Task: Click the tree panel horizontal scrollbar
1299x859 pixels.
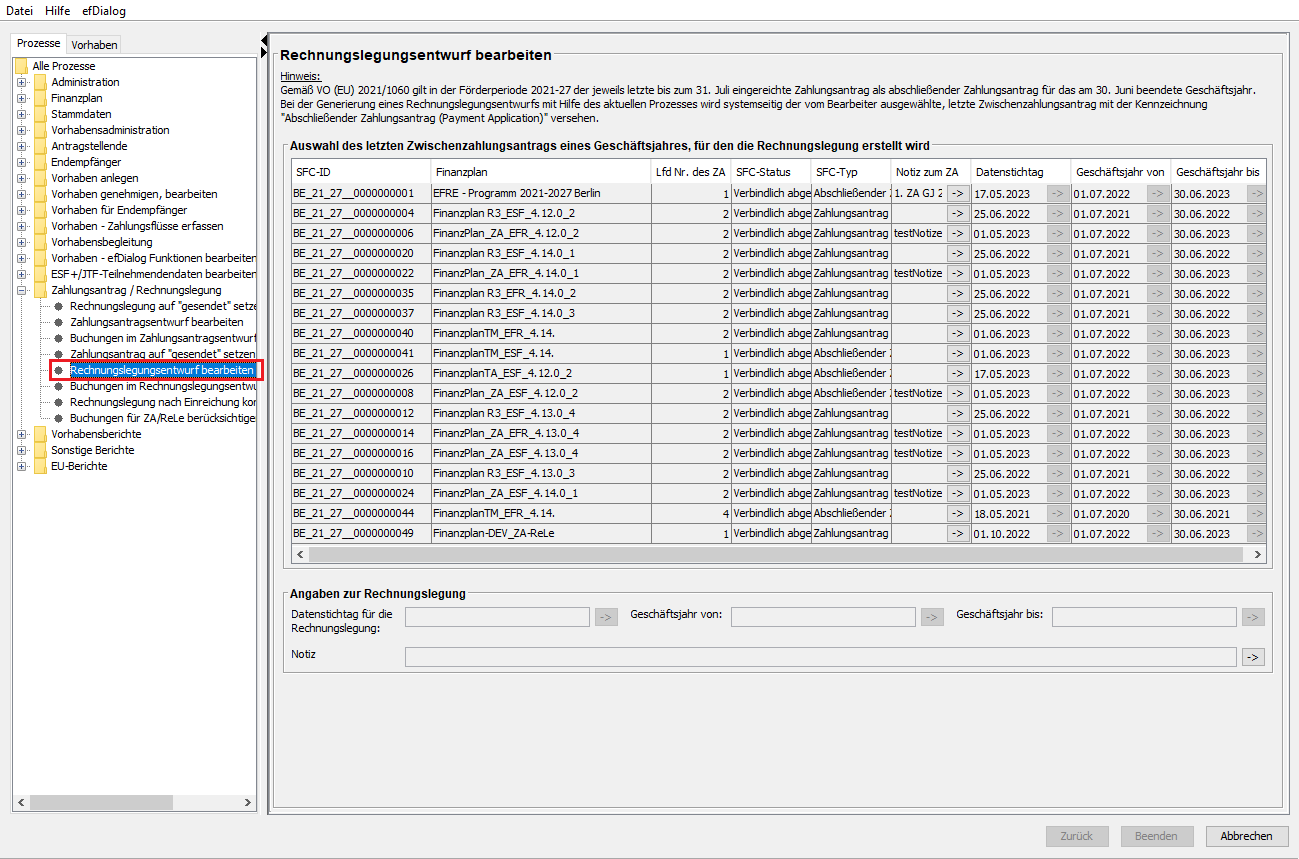Action: (x=130, y=802)
